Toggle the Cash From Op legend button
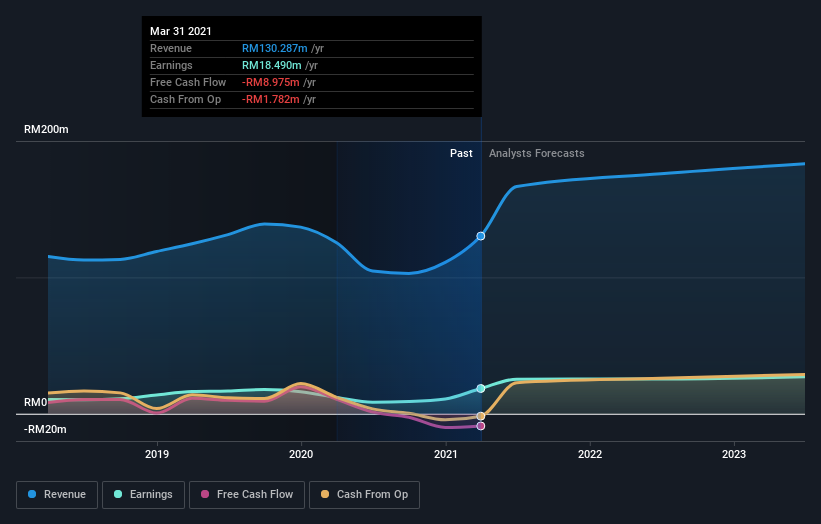The height and width of the screenshot is (524, 821). click(364, 495)
